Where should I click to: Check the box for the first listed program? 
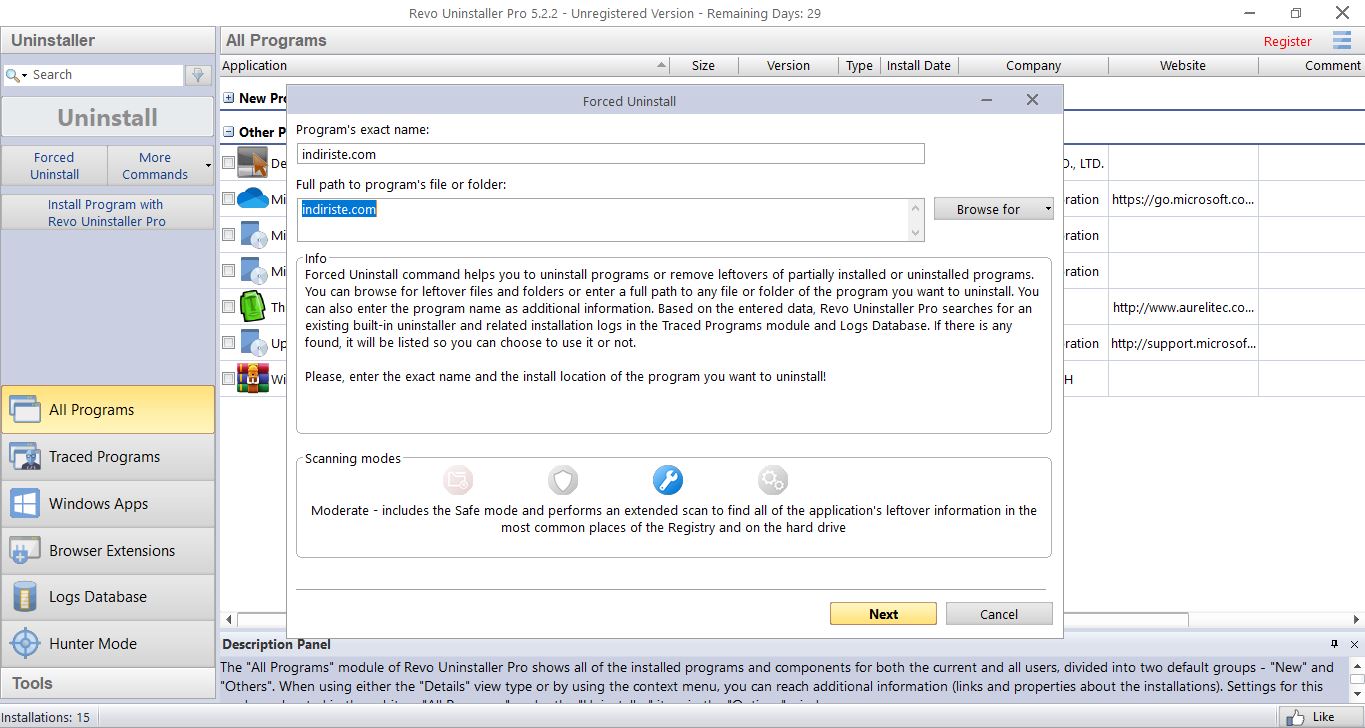tap(229, 163)
